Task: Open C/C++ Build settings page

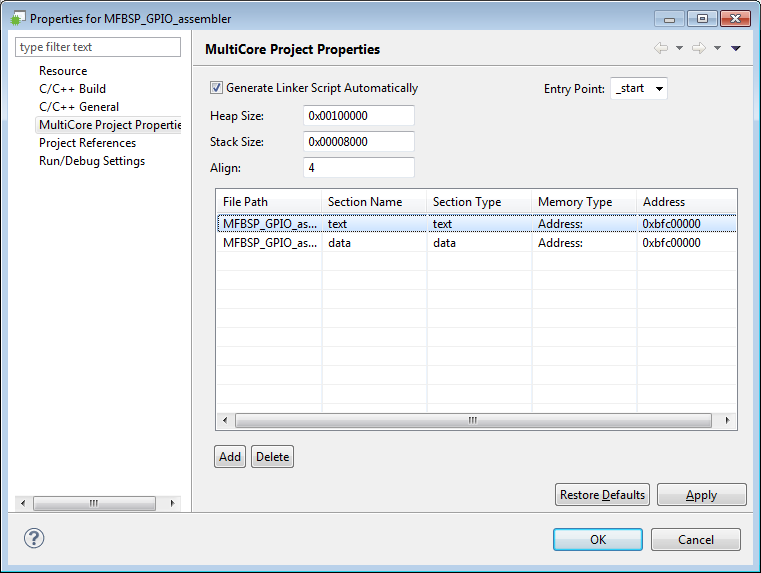Action: pos(72,89)
